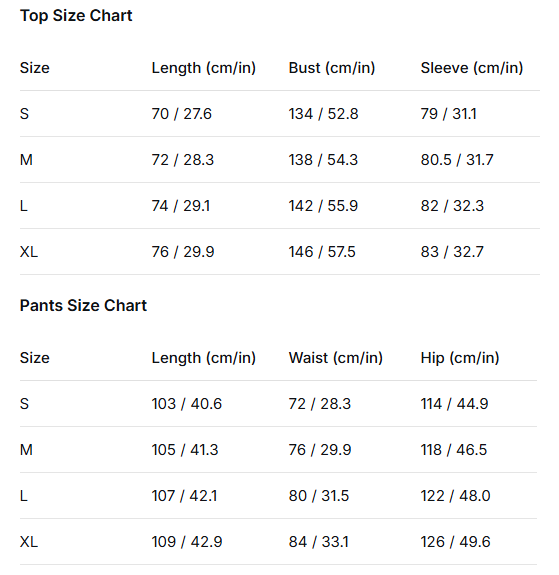Click the waist value 80 / 31.5

click(x=319, y=496)
